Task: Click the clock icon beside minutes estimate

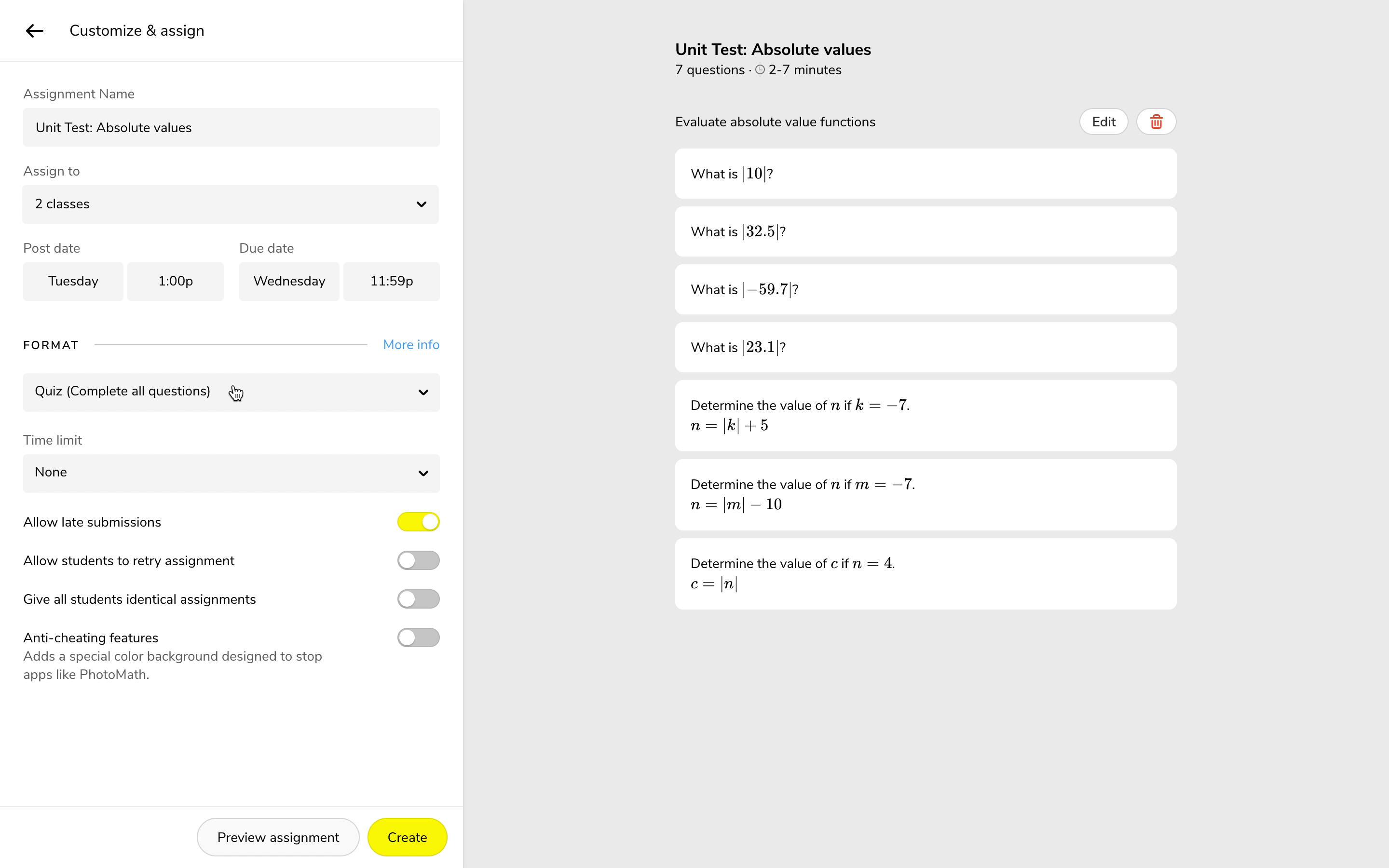Action: pyautogui.click(x=760, y=70)
